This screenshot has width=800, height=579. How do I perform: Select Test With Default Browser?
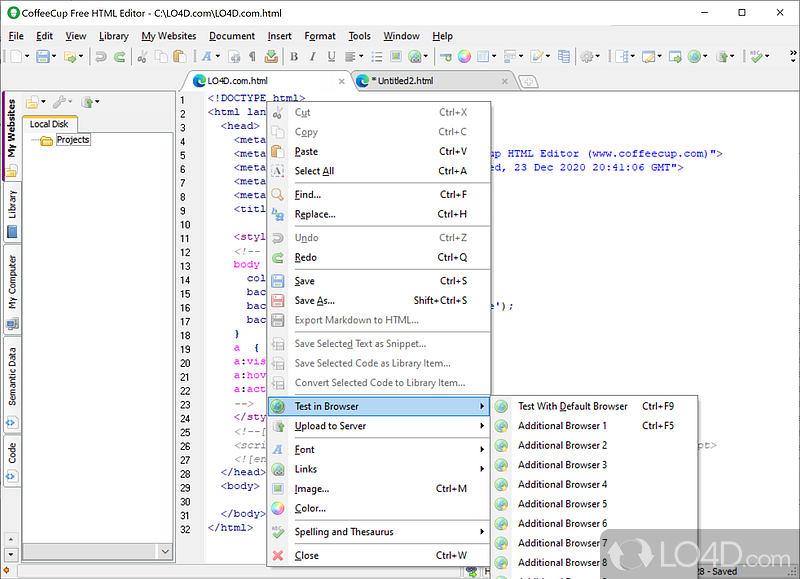coord(594,407)
